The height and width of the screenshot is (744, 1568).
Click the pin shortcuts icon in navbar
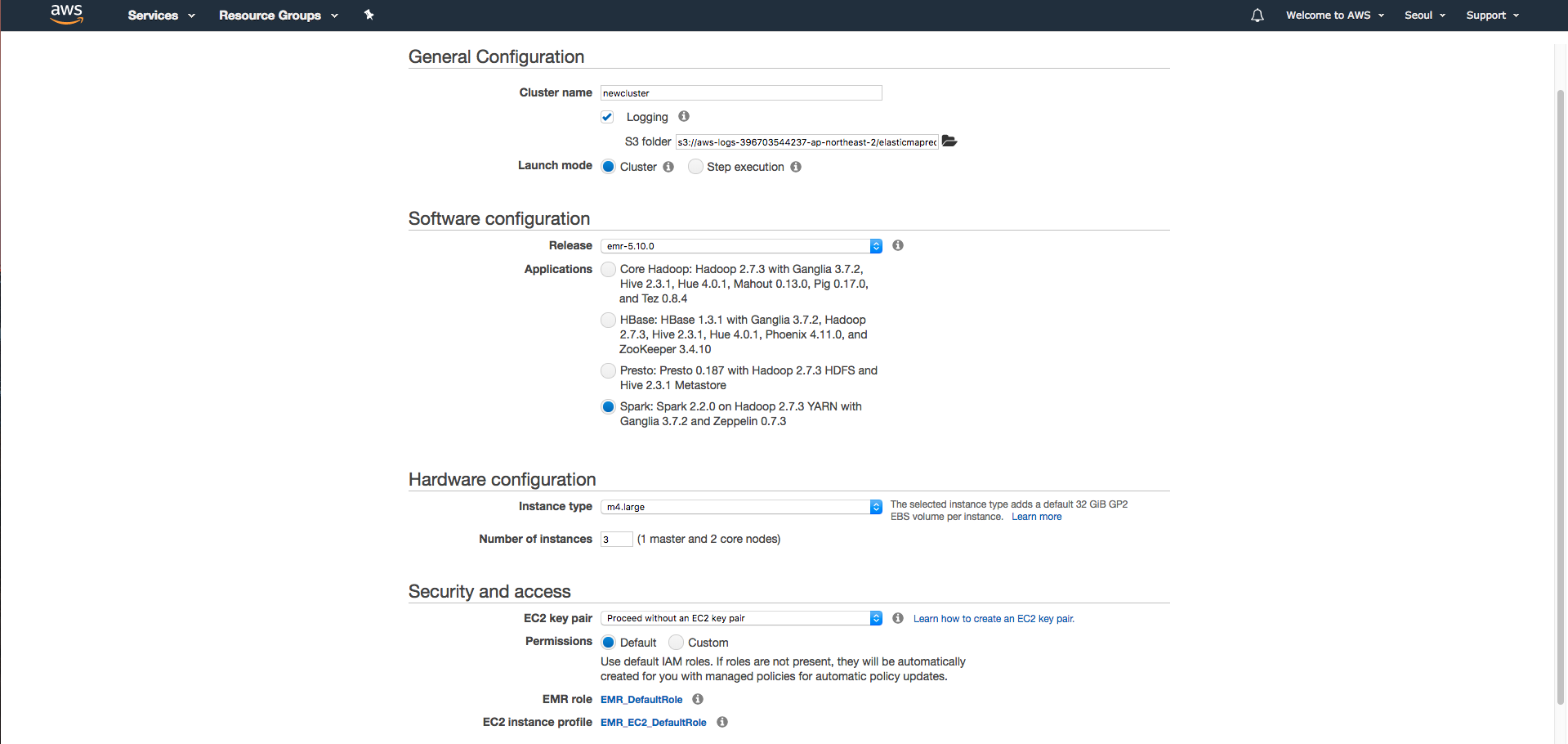coord(369,14)
